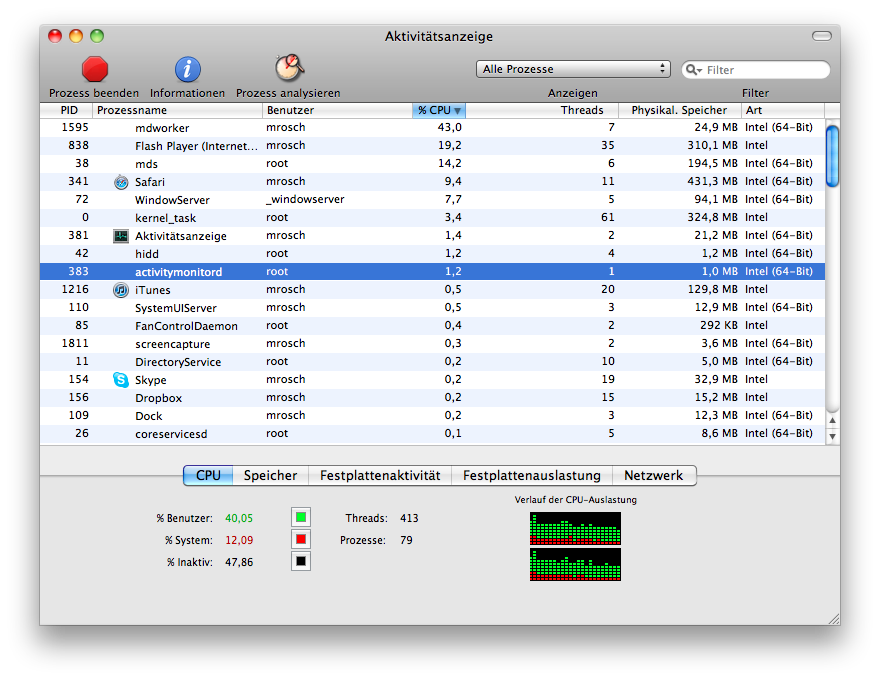
Task: Select the WindowServer process
Action: coord(432,200)
